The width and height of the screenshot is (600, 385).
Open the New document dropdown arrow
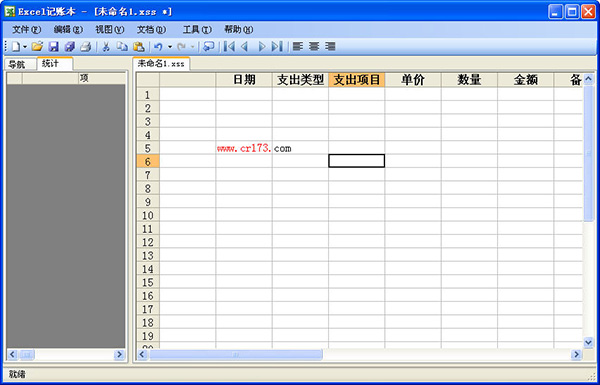(25, 47)
